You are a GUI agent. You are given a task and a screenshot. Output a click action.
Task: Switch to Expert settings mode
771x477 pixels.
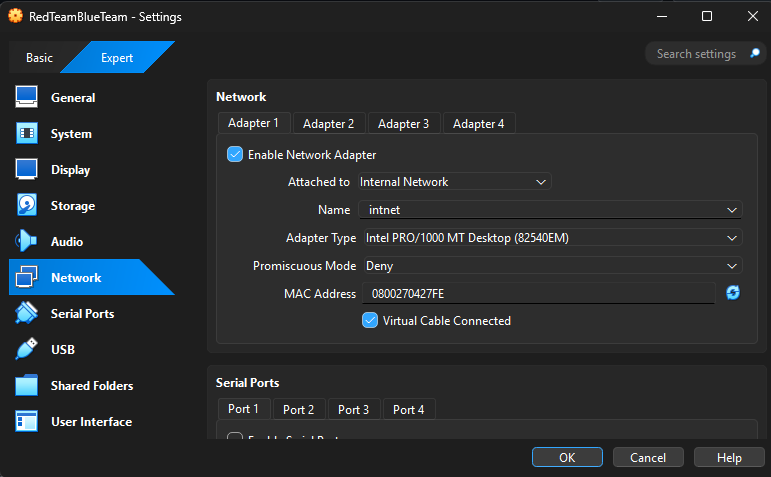click(x=117, y=58)
